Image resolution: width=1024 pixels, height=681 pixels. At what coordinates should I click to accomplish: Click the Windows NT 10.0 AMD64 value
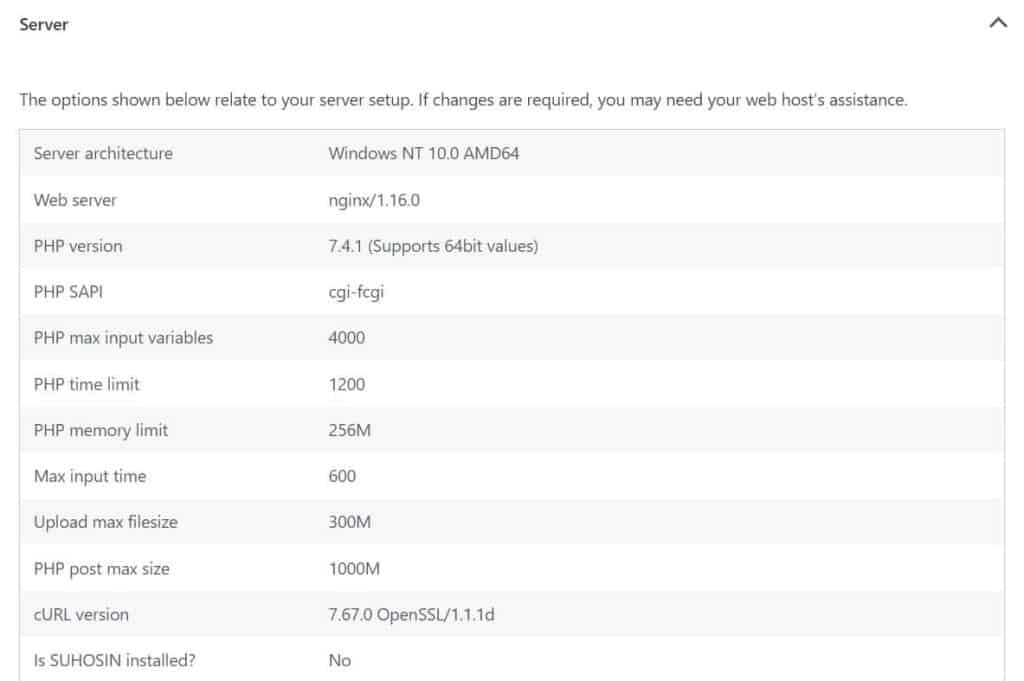point(424,153)
